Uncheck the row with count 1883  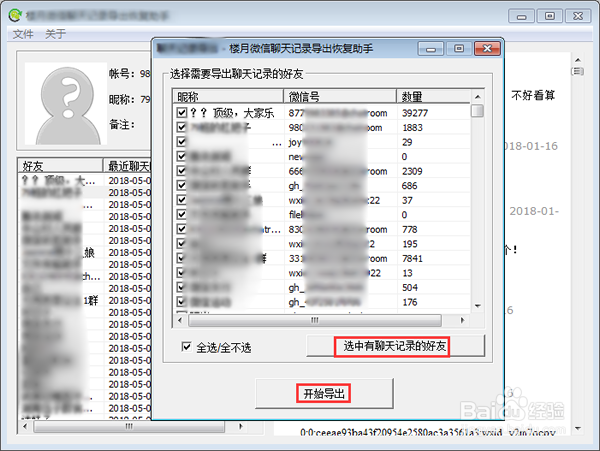click(x=182, y=127)
